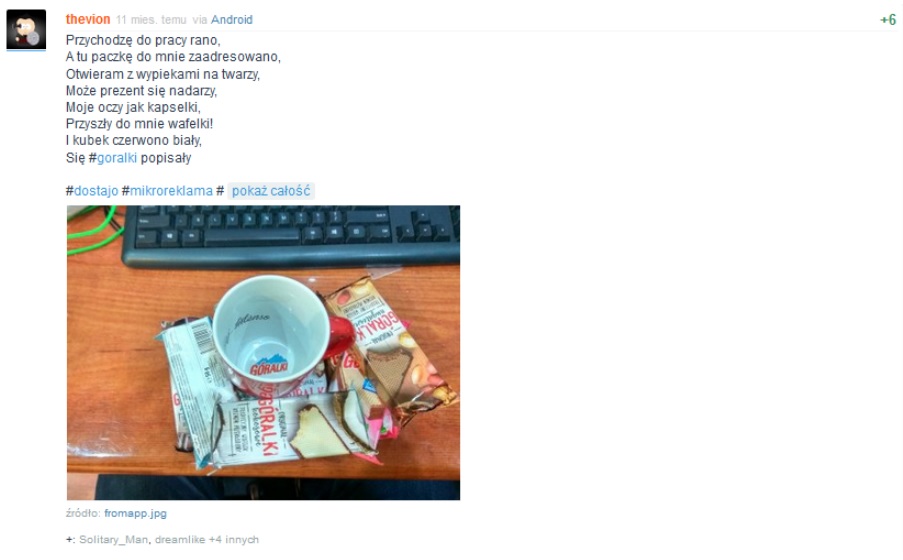Screen dimensions: 903x560
Task: Open the fromapp.jpg source link
Action: [135, 513]
